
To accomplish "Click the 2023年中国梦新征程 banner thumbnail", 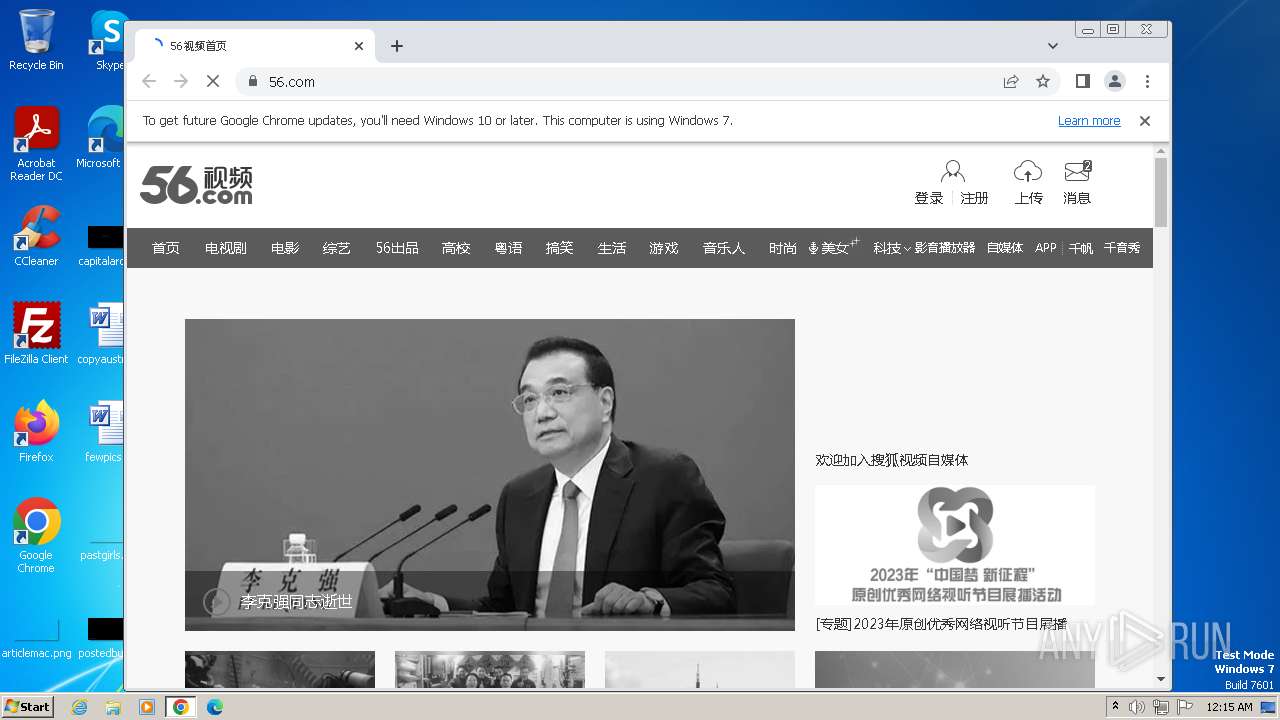I will (x=955, y=545).
